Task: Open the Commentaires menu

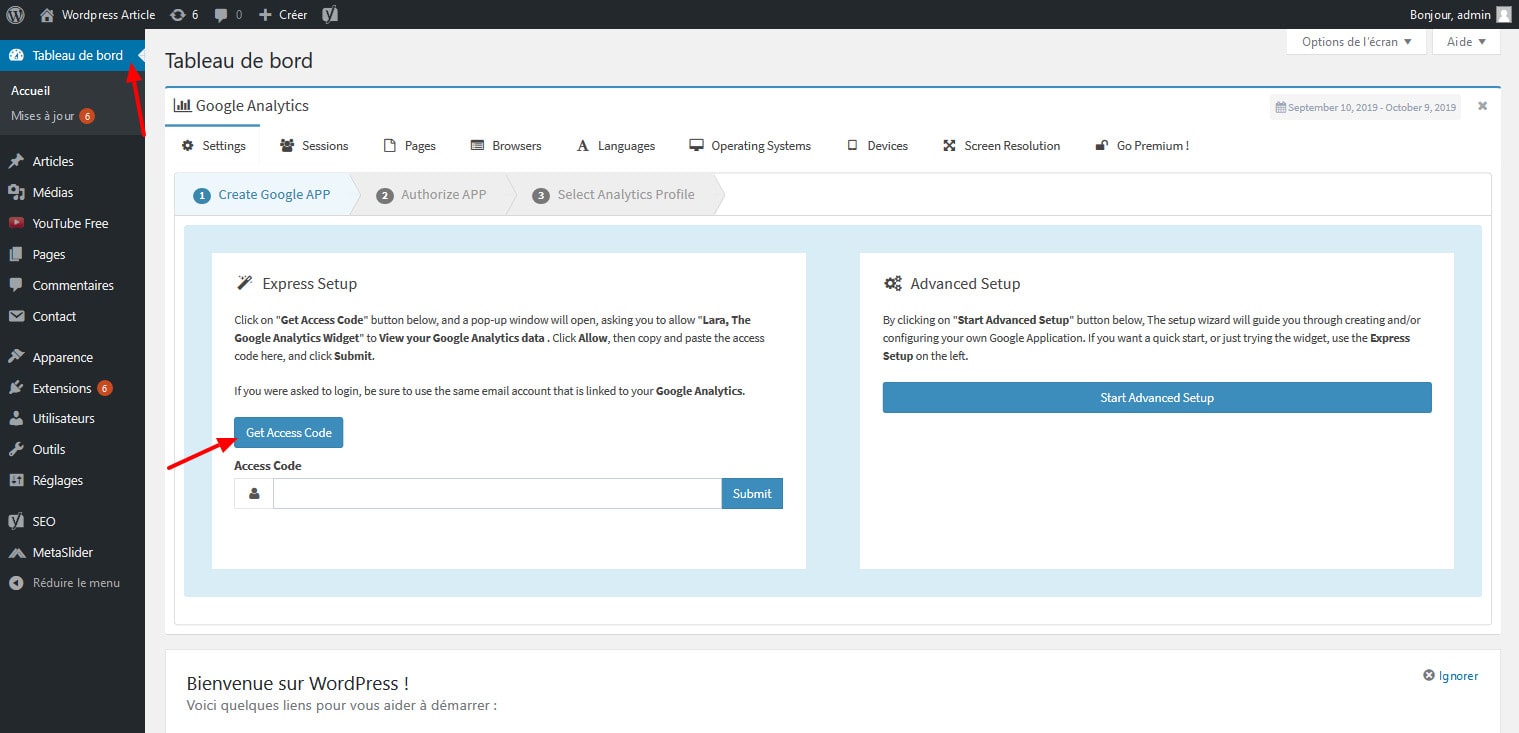Action: coord(72,285)
